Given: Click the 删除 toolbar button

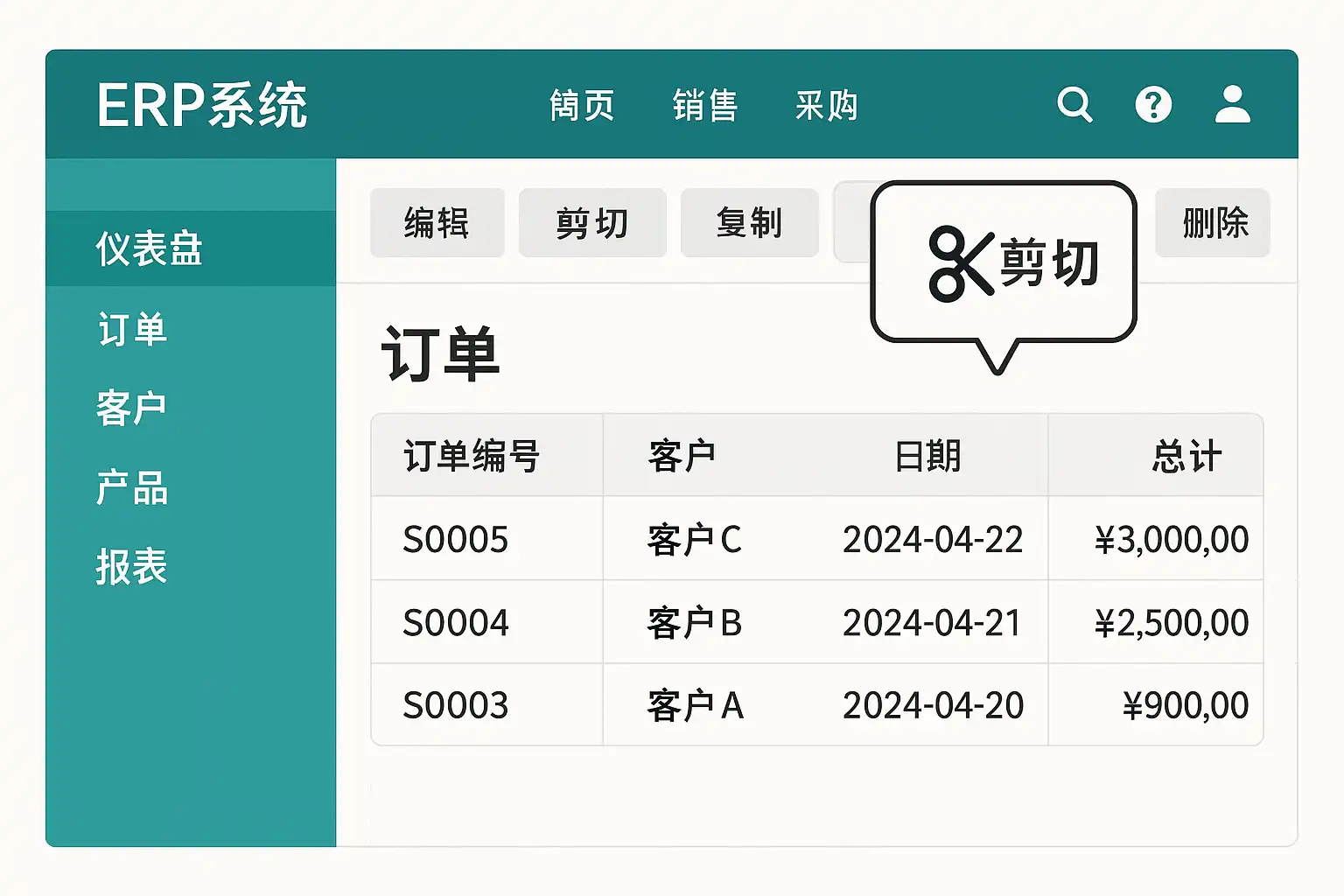Looking at the screenshot, I should pyautogui.click(x=1213, y=223).
